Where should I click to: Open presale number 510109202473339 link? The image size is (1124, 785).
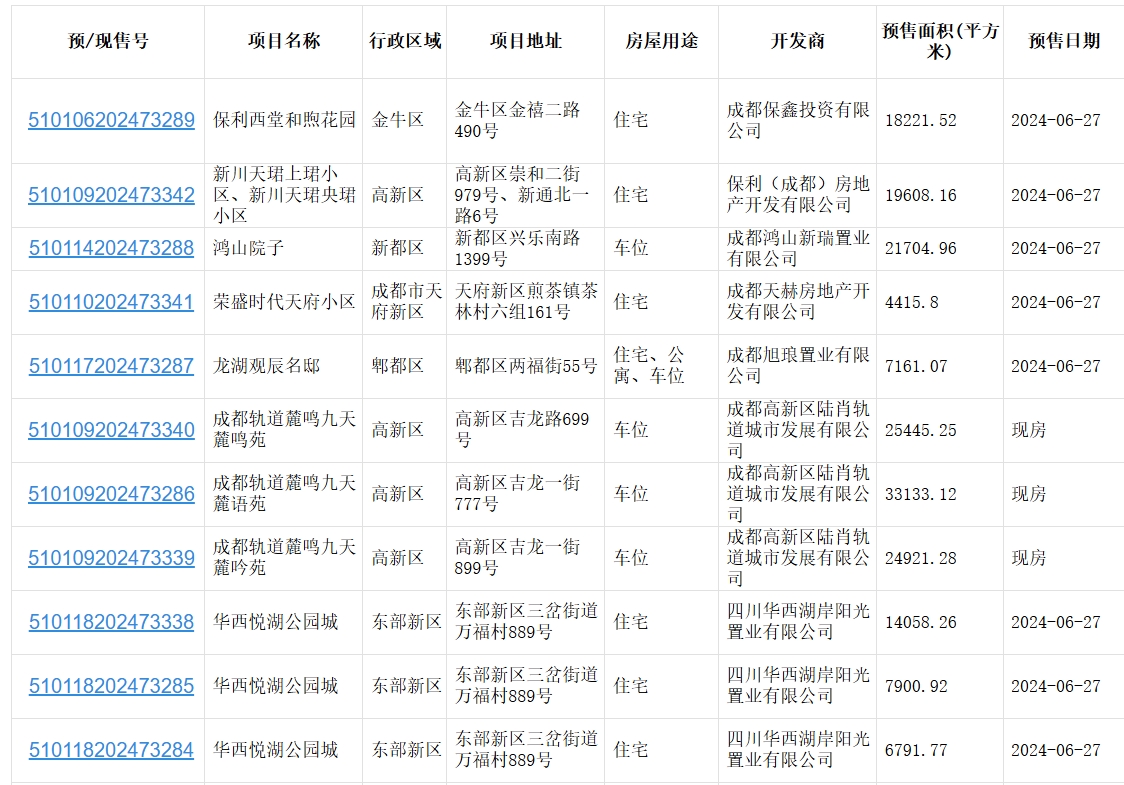pos(111,558)
